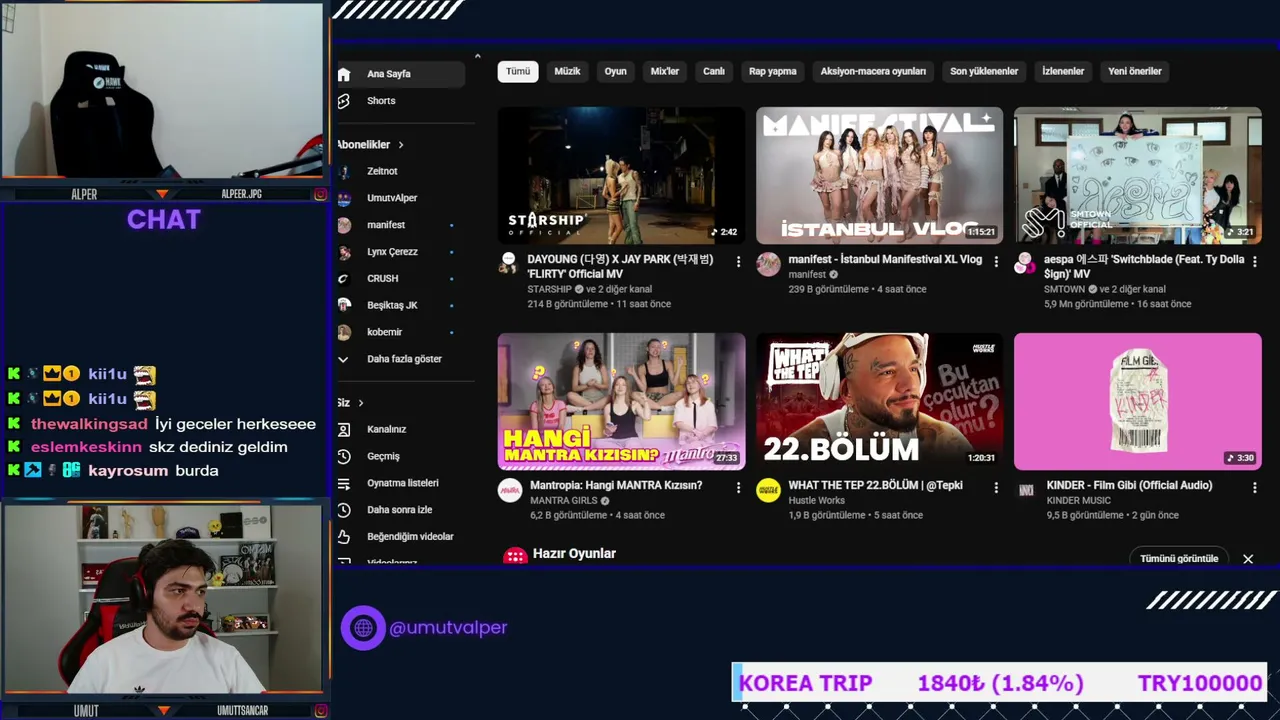The height and width of the screenshot is (720, 1280).
Task: Select the Rap yapma filter chip
Action: point(773,71)
